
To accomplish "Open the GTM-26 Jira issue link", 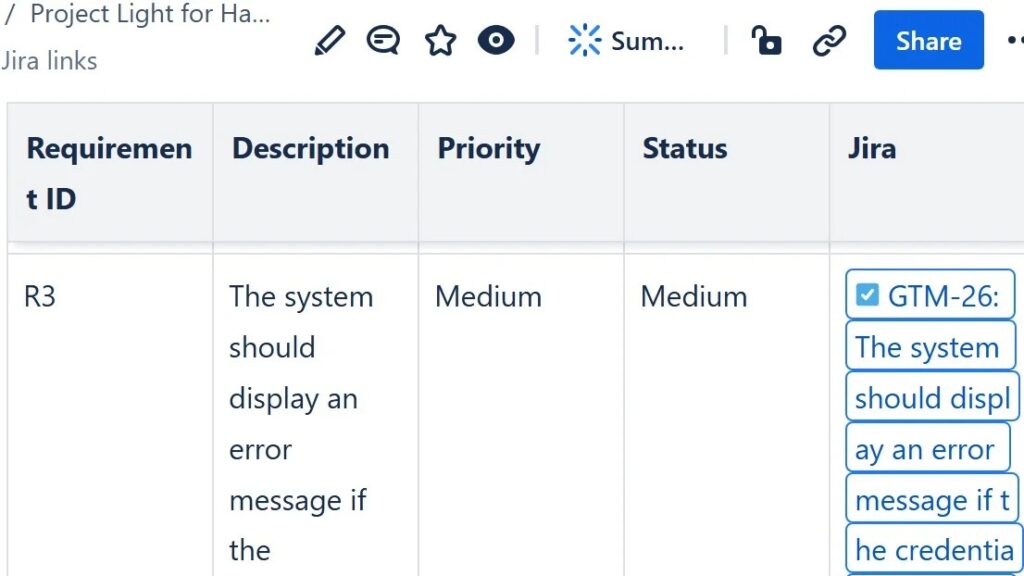I will coord(949,297).
